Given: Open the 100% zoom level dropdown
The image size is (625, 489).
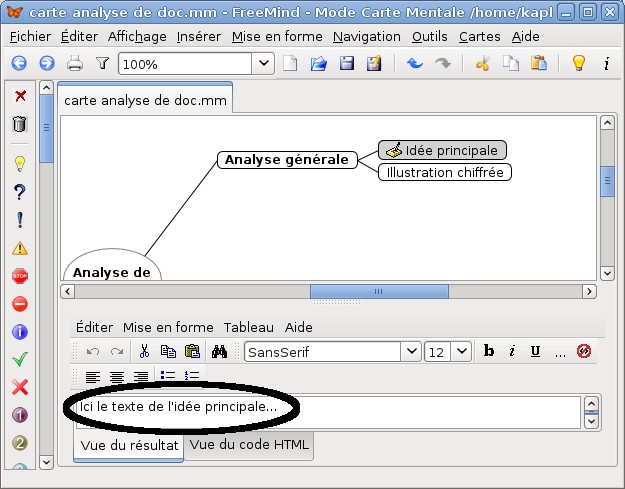Looking at the screenshot, I should pos(263,63).
